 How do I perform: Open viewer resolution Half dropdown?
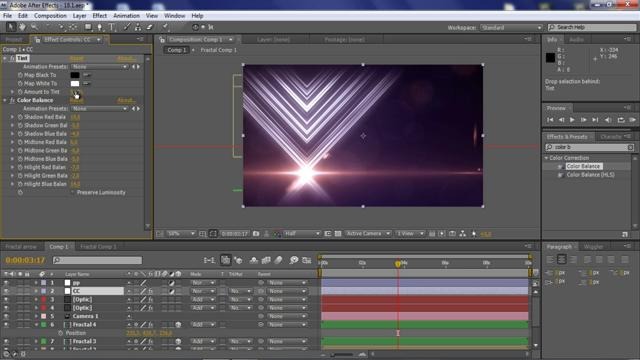pyautogui.click(x=302, y=234)
